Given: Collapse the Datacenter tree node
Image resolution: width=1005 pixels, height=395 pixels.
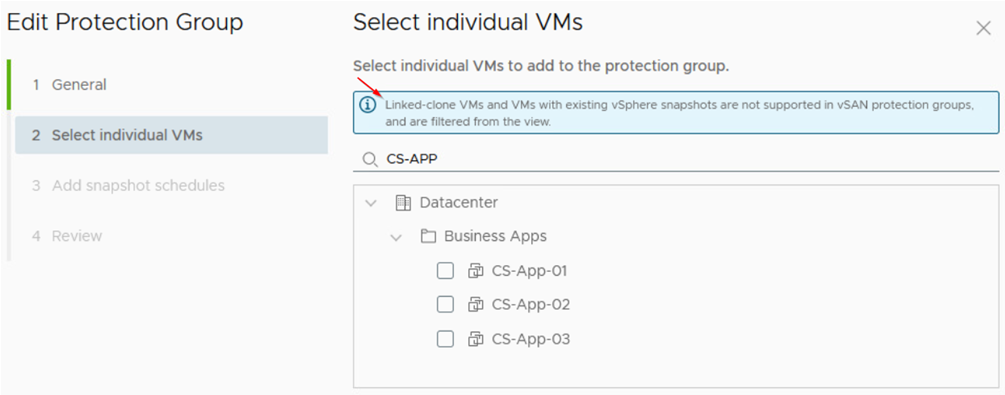Looking at the screenshot, I should pyautogui.click(x=370, y=203).
